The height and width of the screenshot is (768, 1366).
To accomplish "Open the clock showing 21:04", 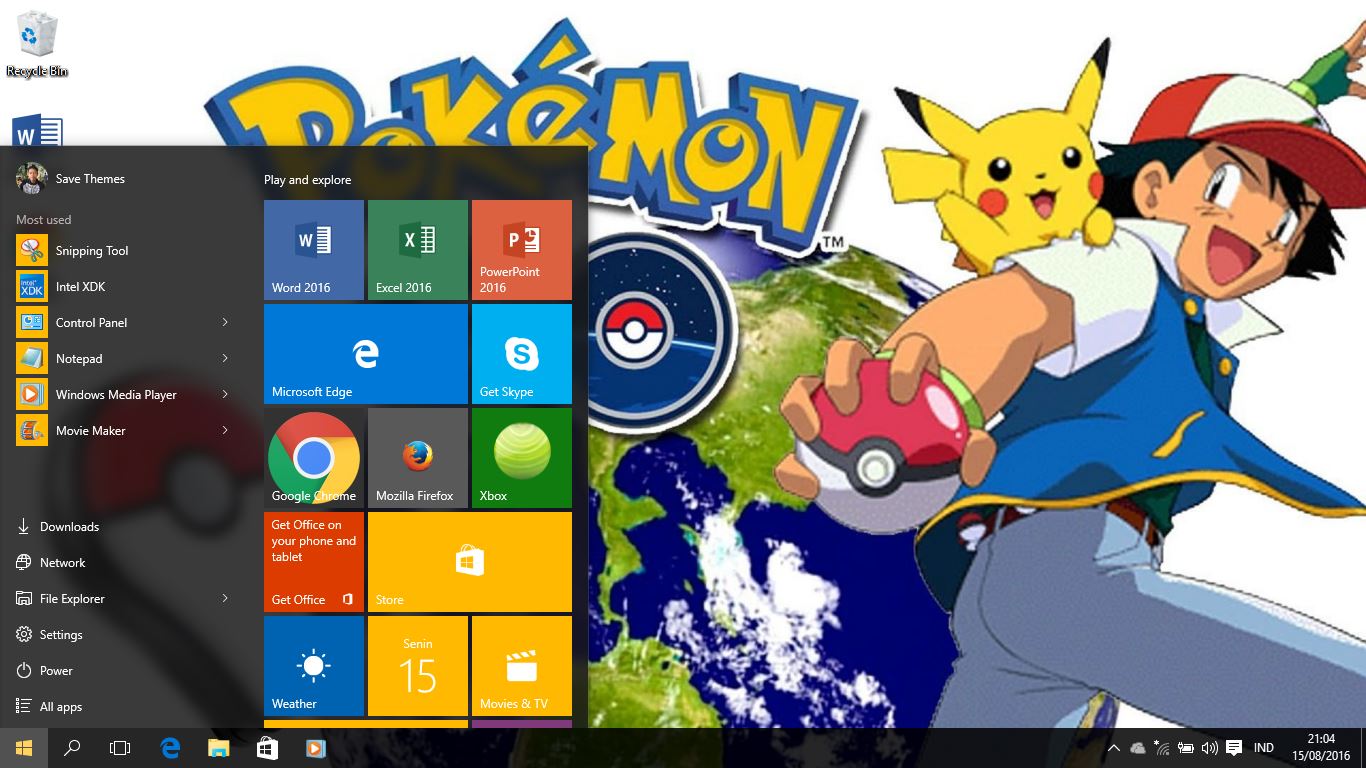I will (1321, 748).
